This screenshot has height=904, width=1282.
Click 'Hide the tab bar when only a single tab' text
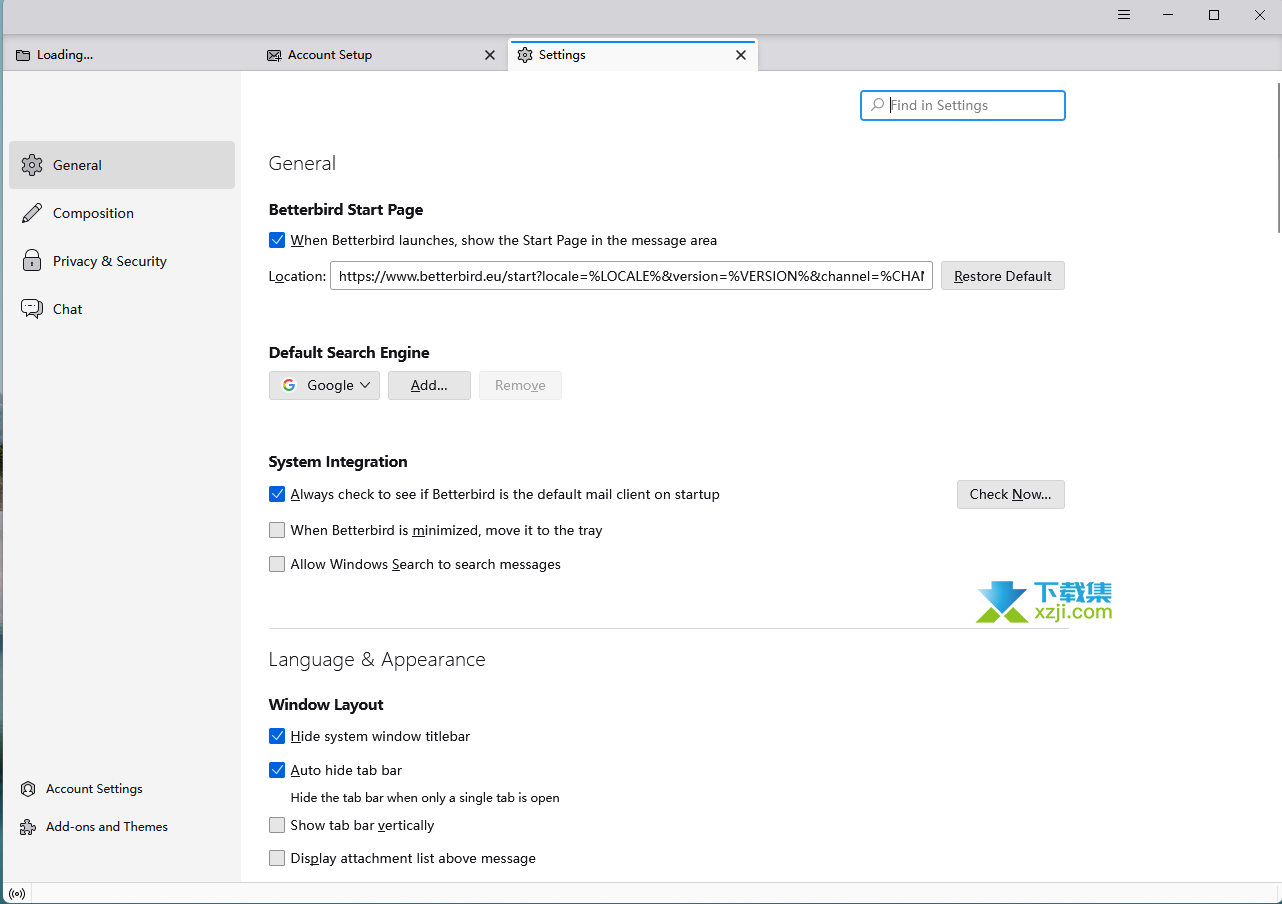tap(425, 798)
